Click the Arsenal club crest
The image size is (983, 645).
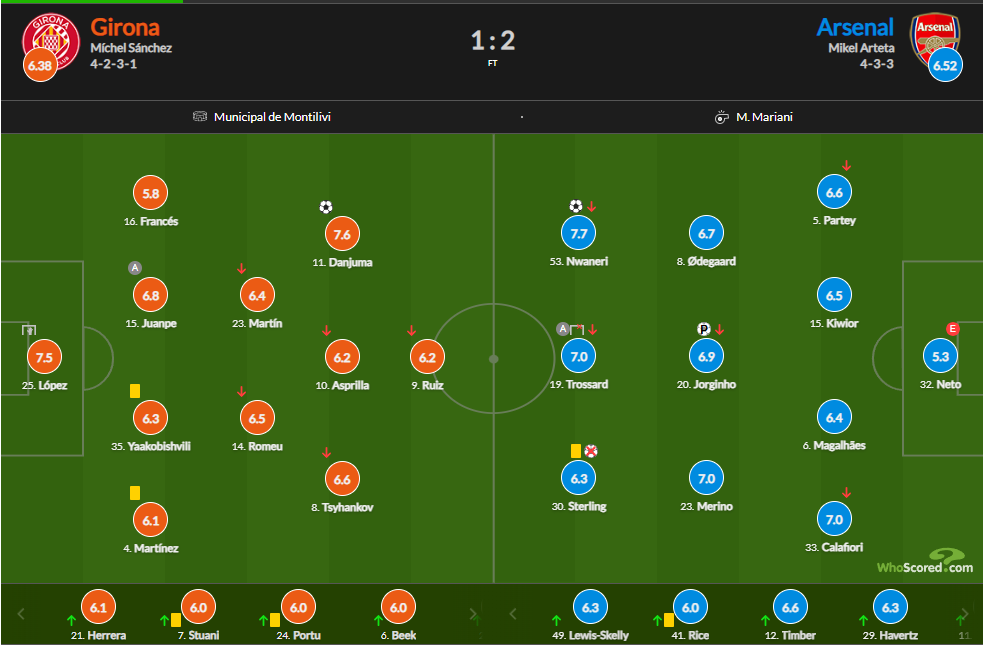[935, 40]
